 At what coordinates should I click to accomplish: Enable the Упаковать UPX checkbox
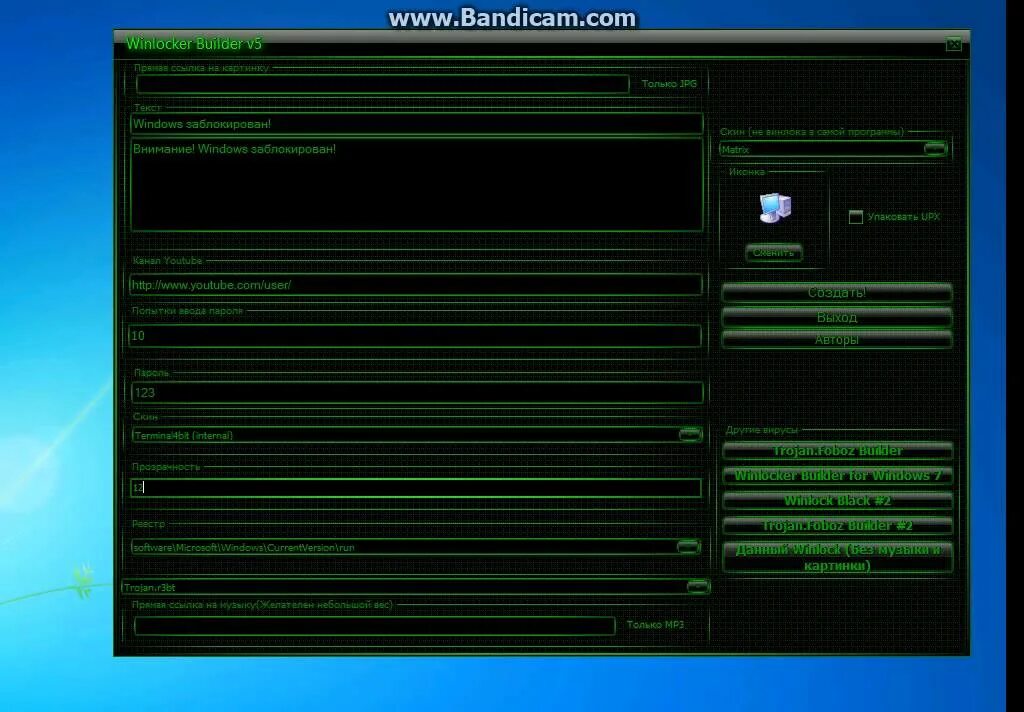pyautogui.click(x=856, y=217)
